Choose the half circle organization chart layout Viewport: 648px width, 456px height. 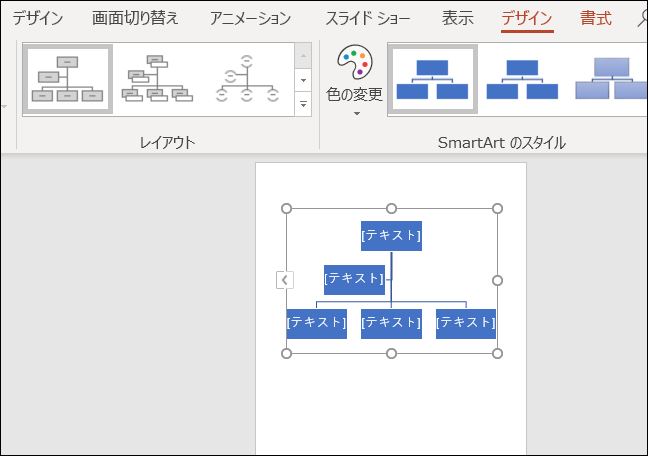click(x=247, y=79)
